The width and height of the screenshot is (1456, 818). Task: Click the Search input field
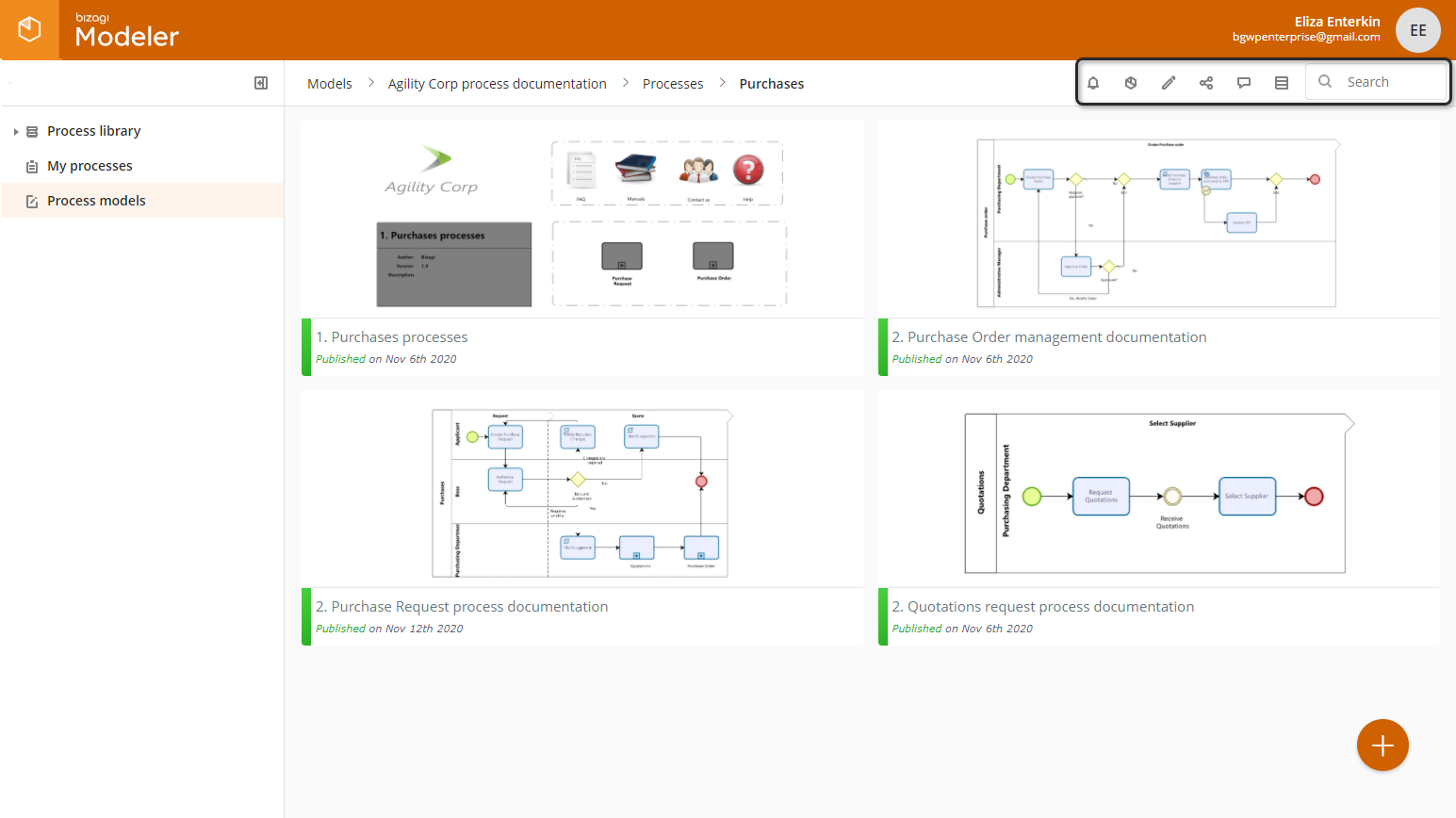tap(1376, 82)
